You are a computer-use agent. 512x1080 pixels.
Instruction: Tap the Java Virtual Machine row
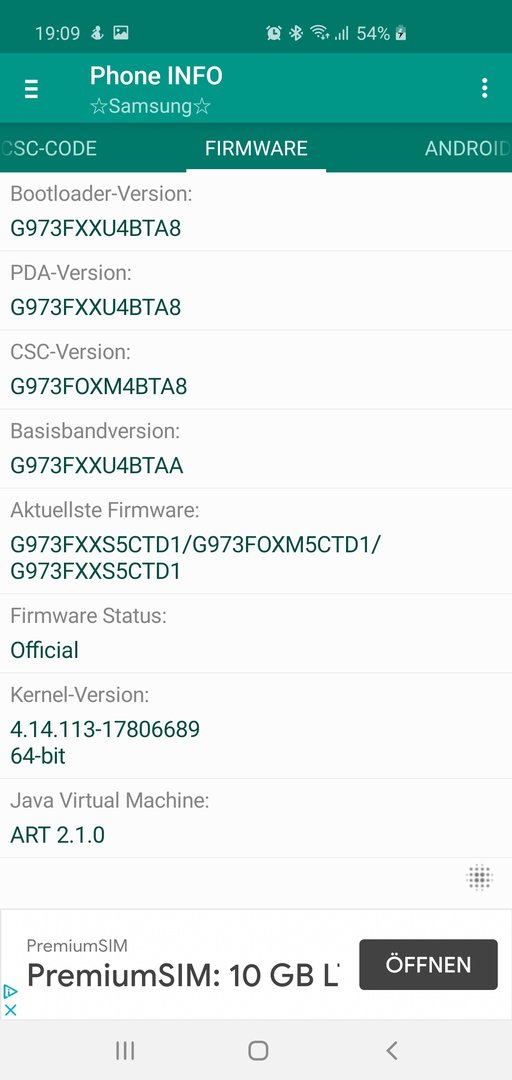click(x=256, y=818)
